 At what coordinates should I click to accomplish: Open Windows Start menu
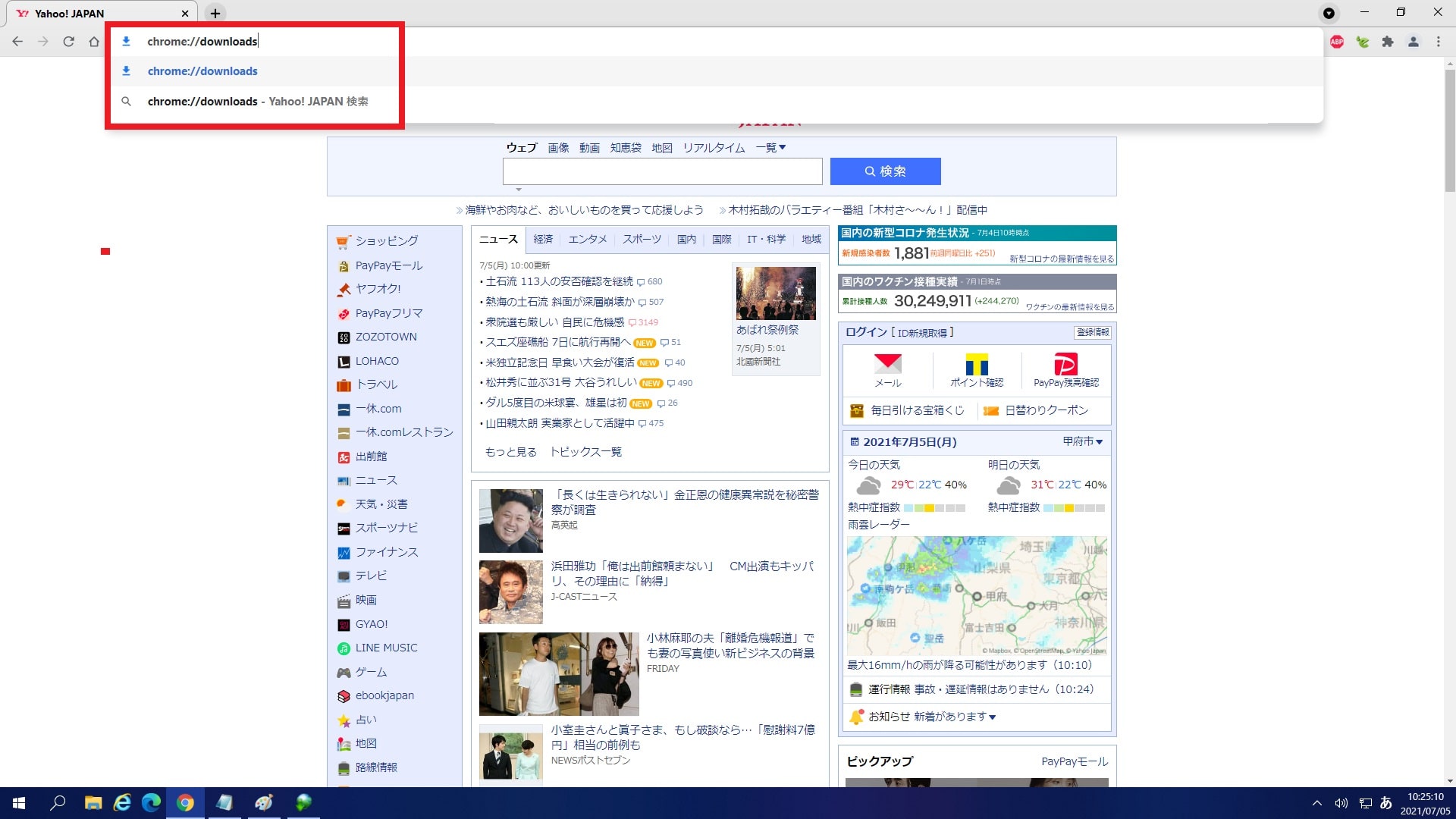tap(19, 803)
